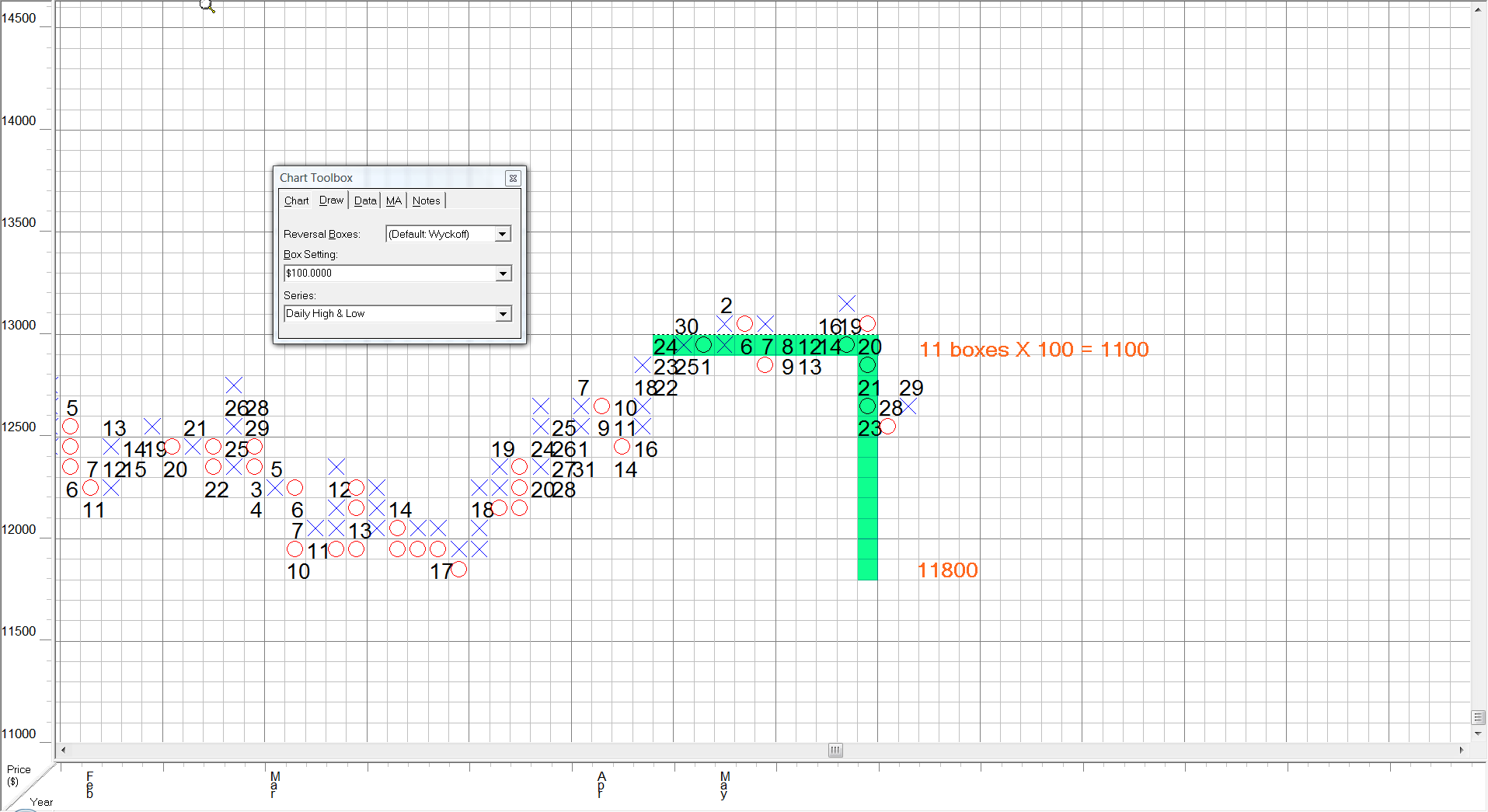Close the Chart Toolbox panel
Image resolution: width=1488 pixels, height=812 pixels.
click(x=513, y=178)
